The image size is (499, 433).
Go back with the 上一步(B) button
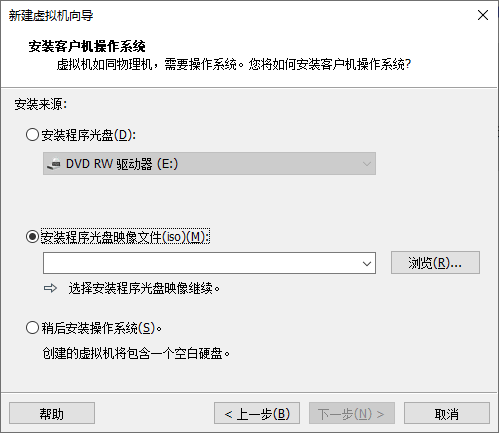tap(257, 413)
